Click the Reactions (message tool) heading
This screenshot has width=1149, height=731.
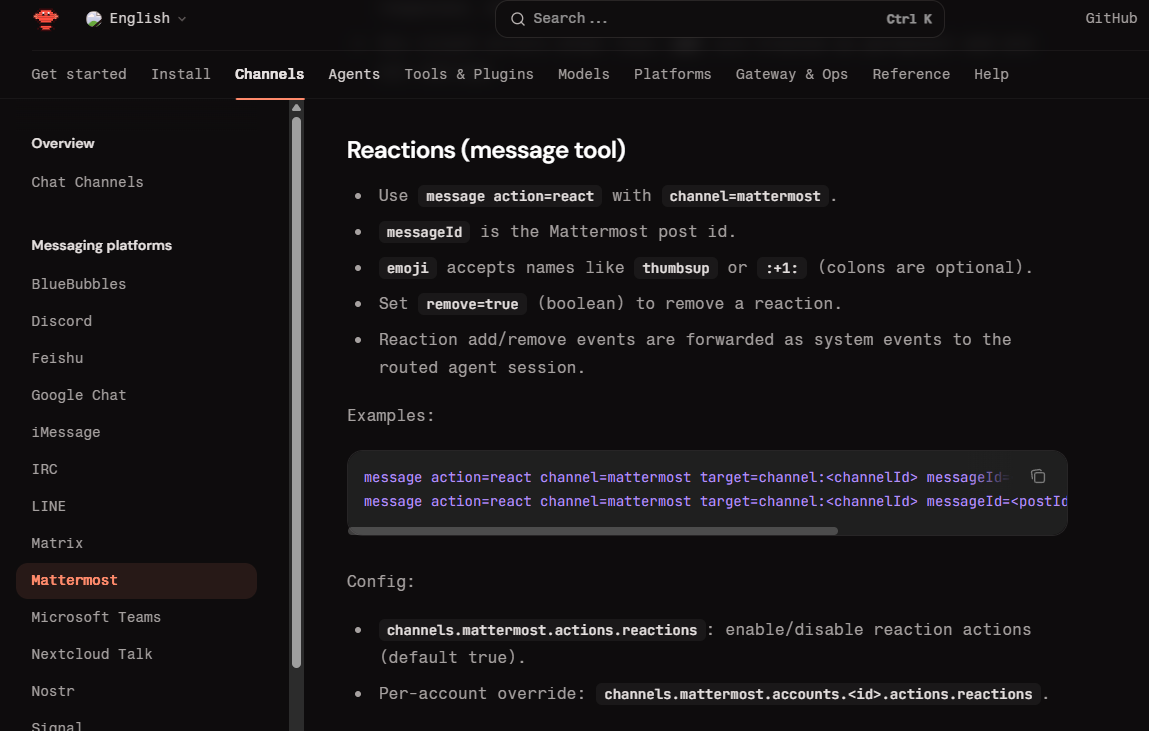[x=486, y=150]
